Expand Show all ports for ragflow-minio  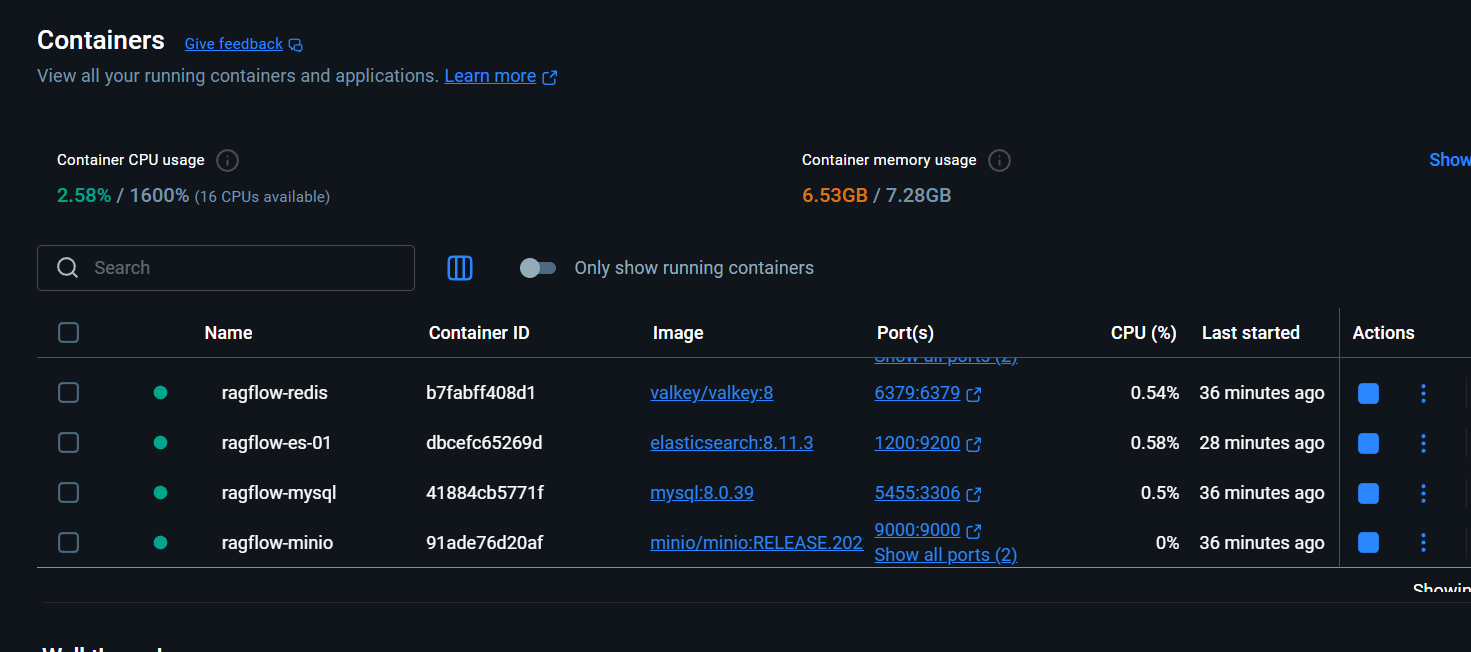pos(945,555)
